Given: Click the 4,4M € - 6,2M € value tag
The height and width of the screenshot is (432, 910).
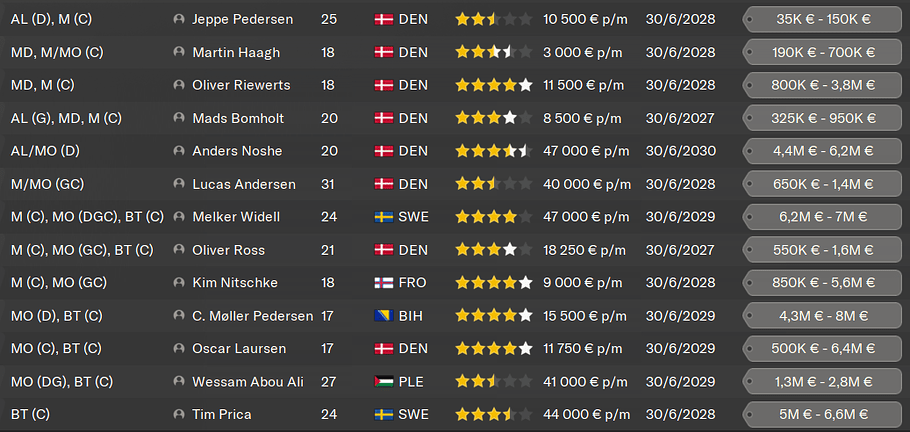Looking at the screenshot, I should coord(822,151).
